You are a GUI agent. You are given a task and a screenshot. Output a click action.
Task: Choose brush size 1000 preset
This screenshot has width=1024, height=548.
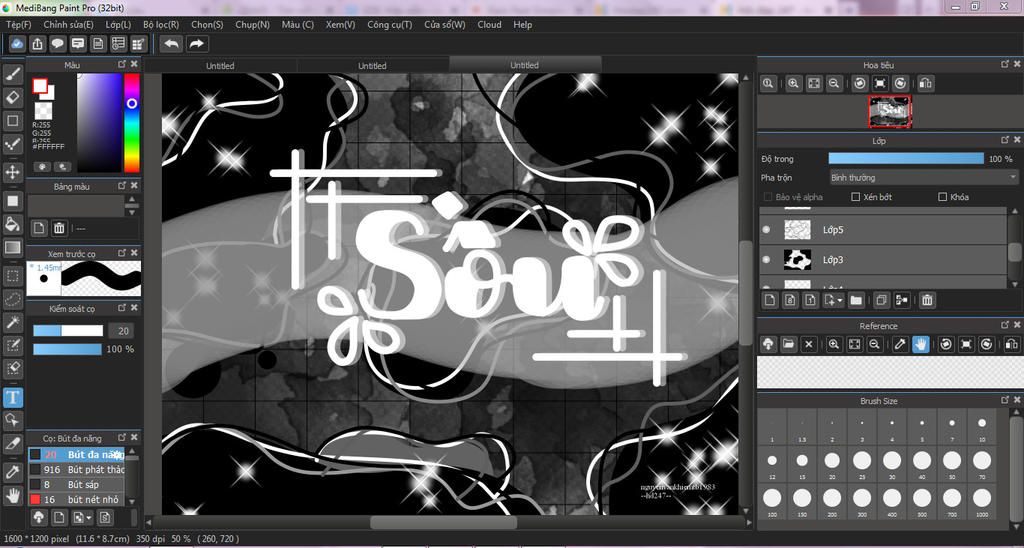(x=982, y=502)
